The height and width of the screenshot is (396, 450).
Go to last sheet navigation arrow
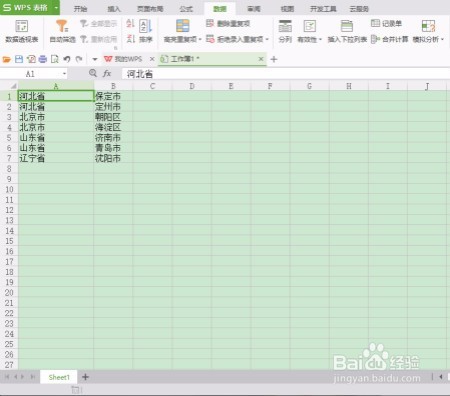[x=33, y=377]
